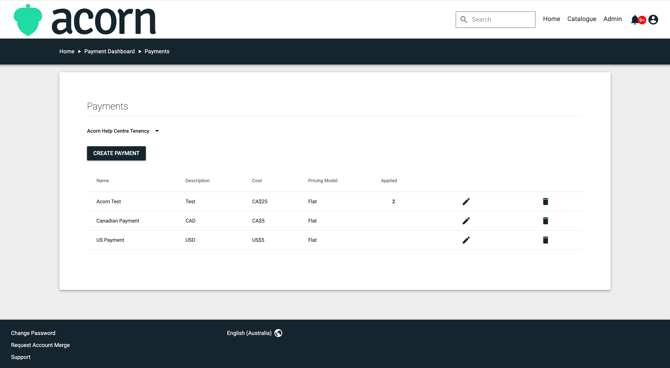This screenshot has width=670, height=368.
Task: Open Request Account Merge link
Action: point(40,345)
